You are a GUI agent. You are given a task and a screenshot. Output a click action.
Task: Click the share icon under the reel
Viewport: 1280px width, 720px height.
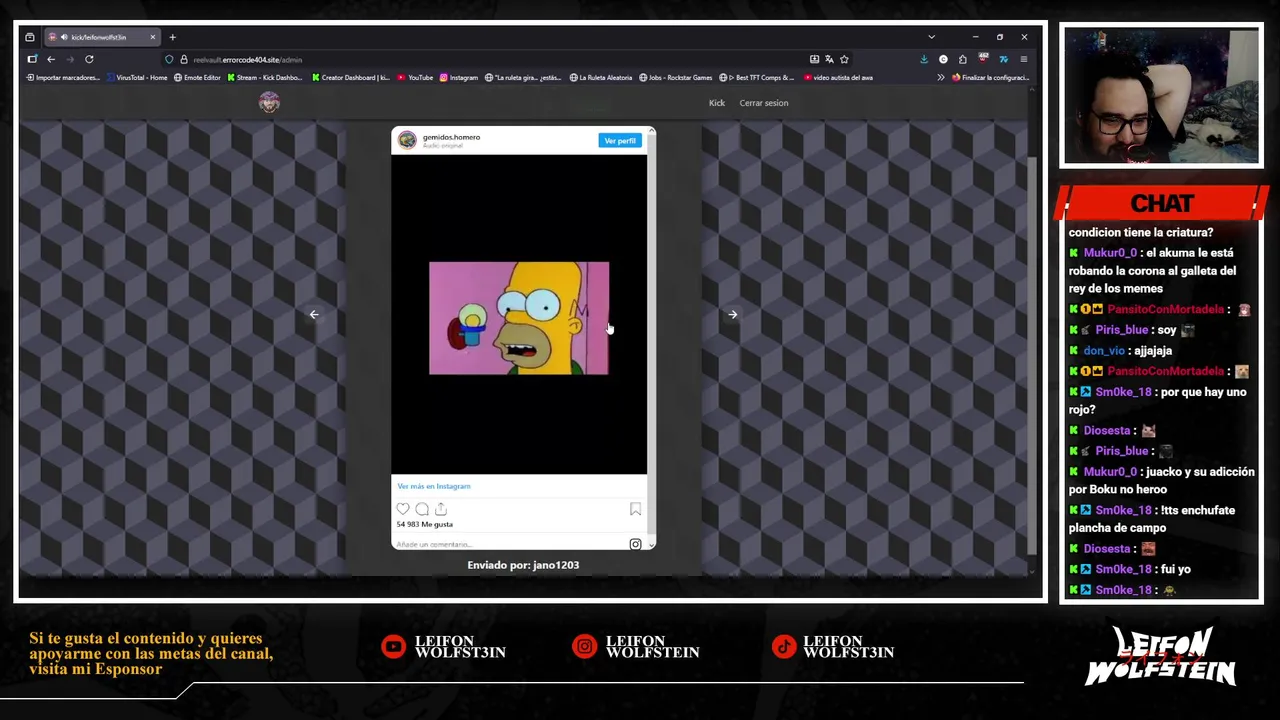pyautogui.click(x=440, y=509)
